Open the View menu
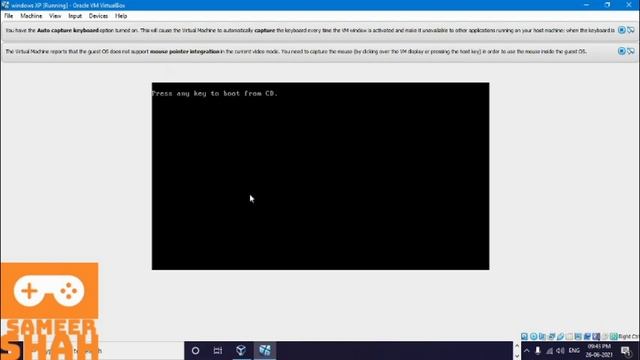Screen dimensions: 640x360 click(x=55, y=16)
